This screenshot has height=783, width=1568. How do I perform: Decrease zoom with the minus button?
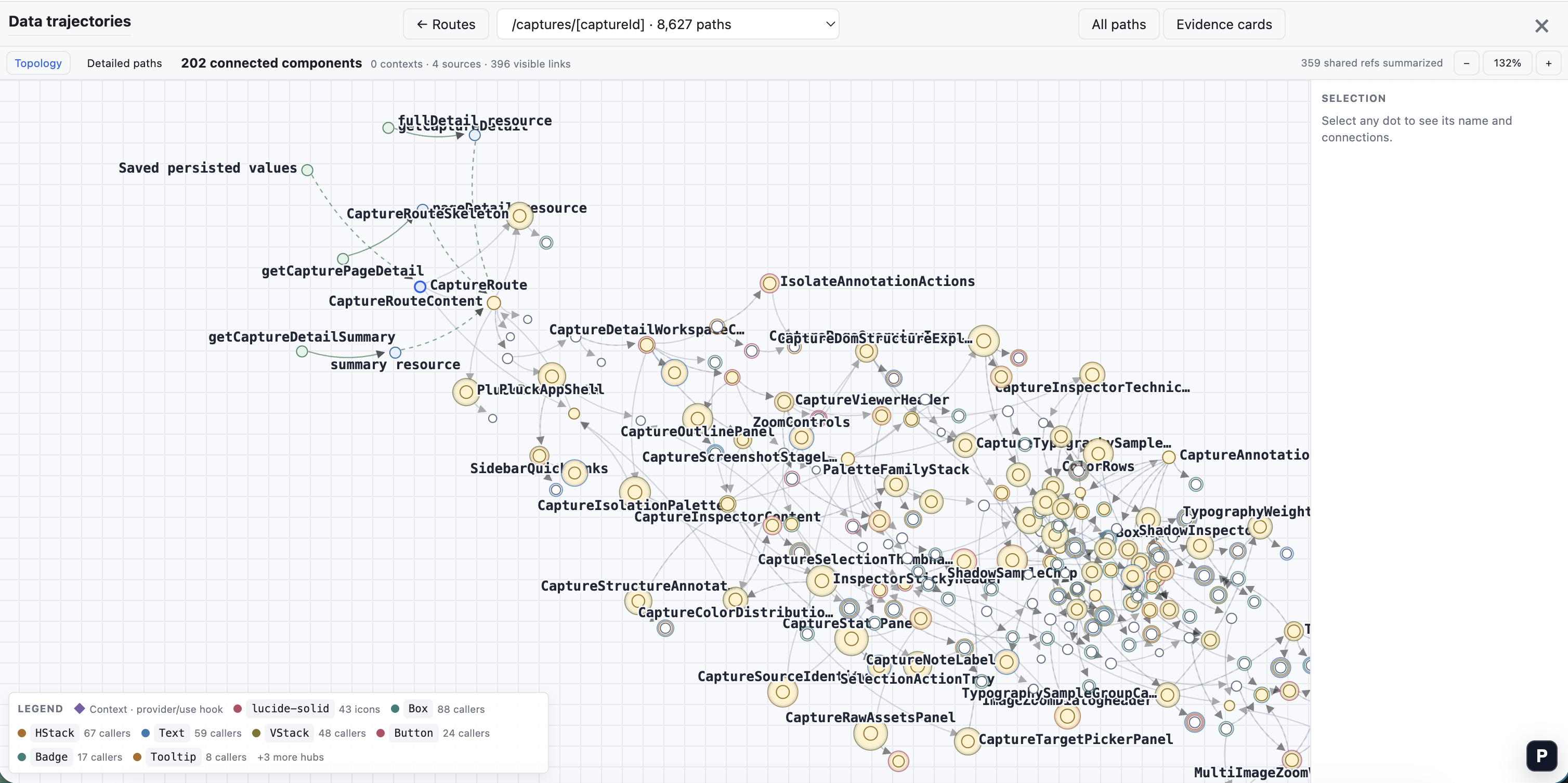tap(1466, 63)
